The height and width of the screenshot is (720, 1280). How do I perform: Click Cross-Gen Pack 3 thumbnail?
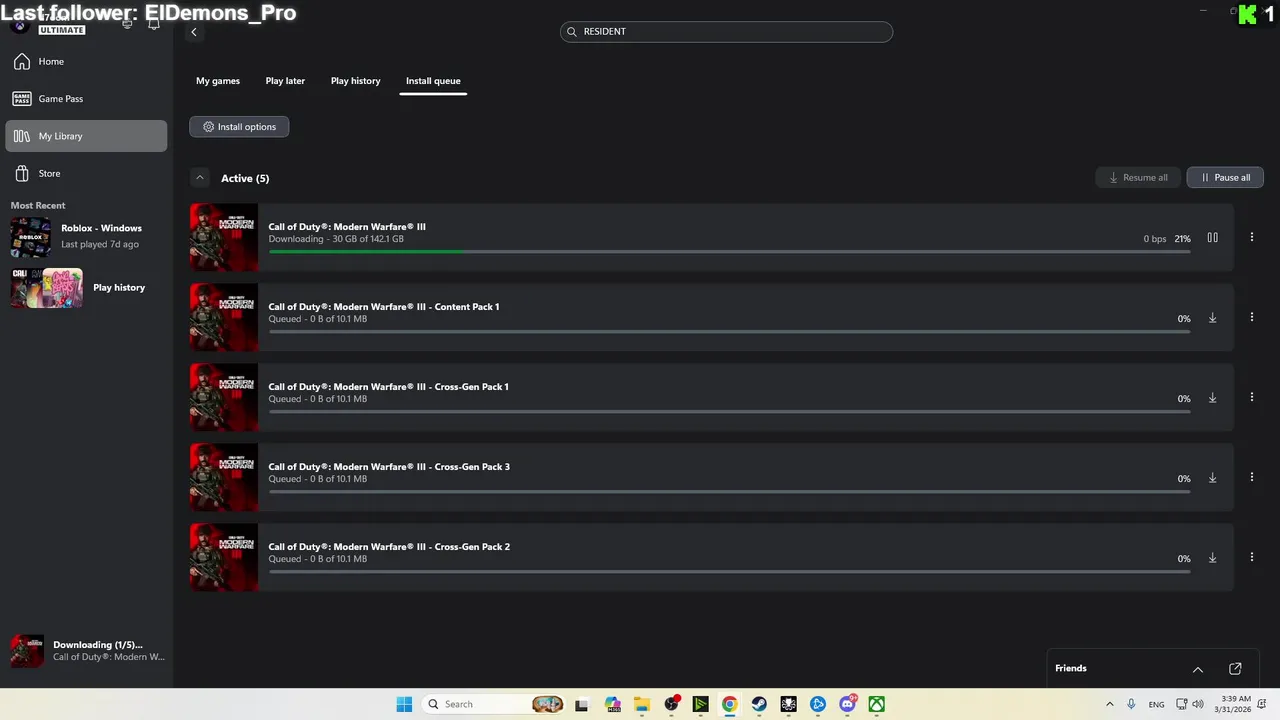tap(224, 478)
